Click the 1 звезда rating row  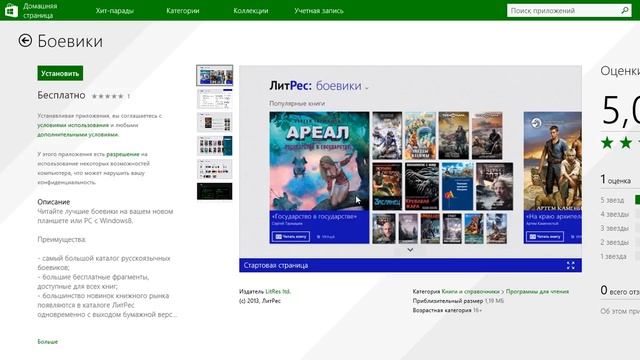pos(620,256)
